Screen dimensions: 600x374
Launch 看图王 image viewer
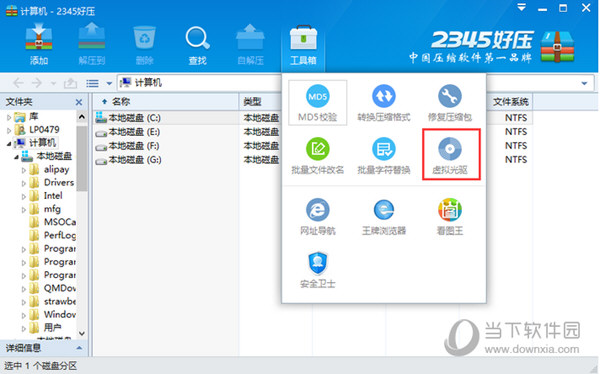click(450, 217)
